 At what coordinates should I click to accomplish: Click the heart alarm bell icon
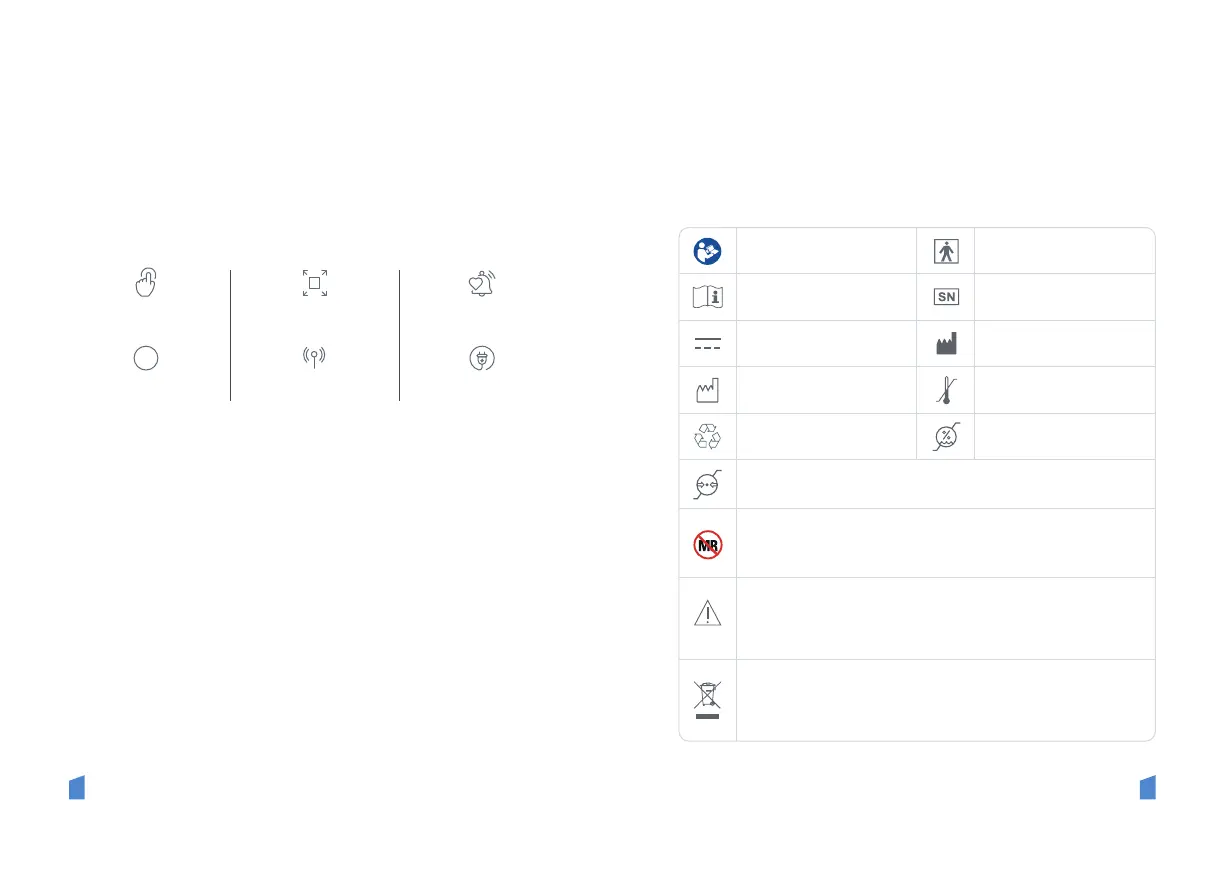483,284
